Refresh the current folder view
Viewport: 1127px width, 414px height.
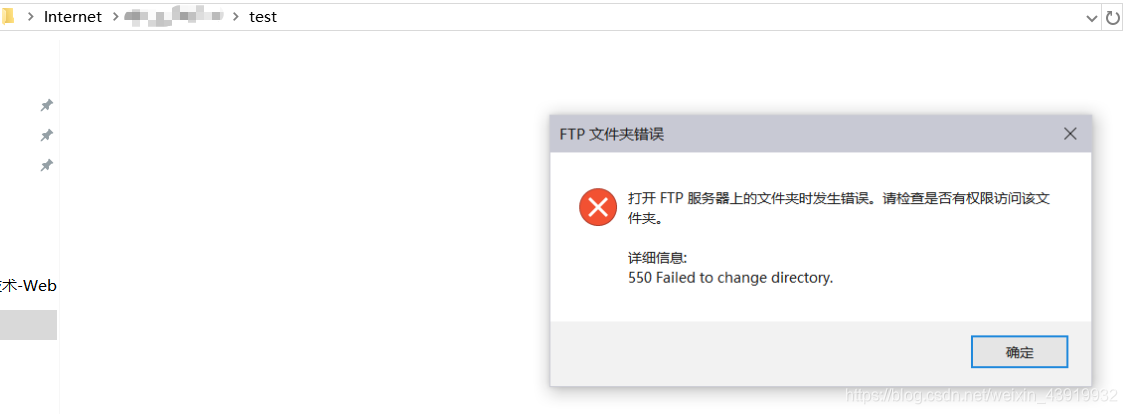point(1113,18)
